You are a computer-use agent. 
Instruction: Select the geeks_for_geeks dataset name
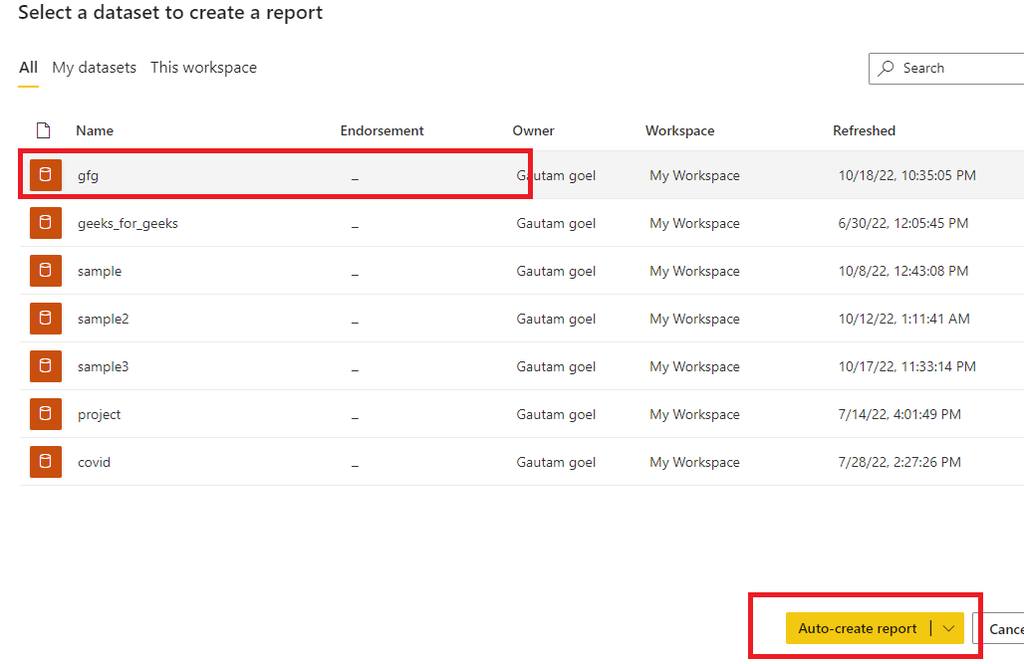[x=128, y=223]
